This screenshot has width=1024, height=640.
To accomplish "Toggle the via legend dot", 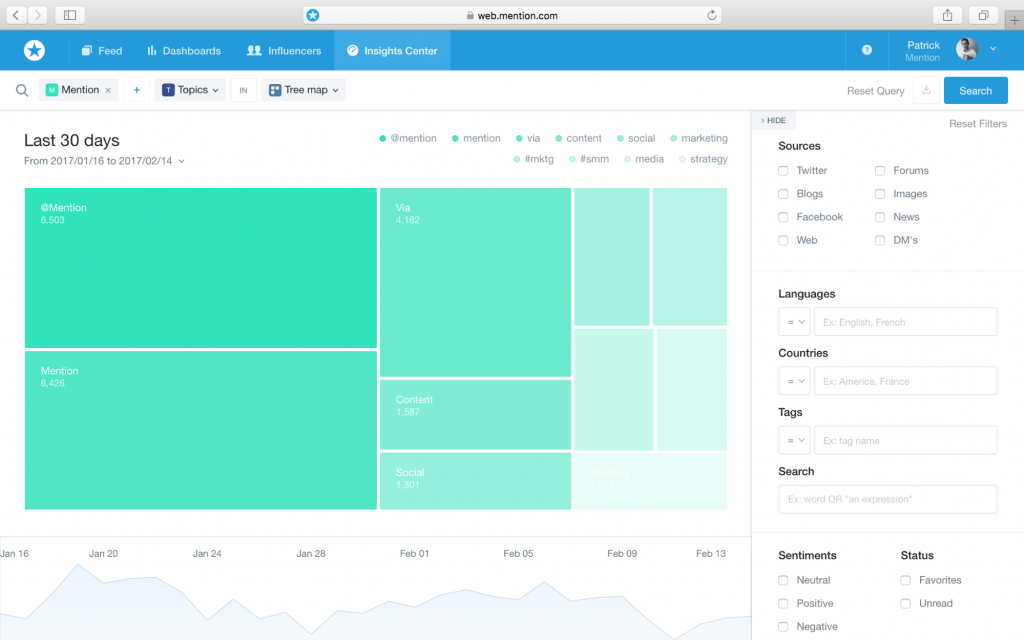I will pos(519,138).
